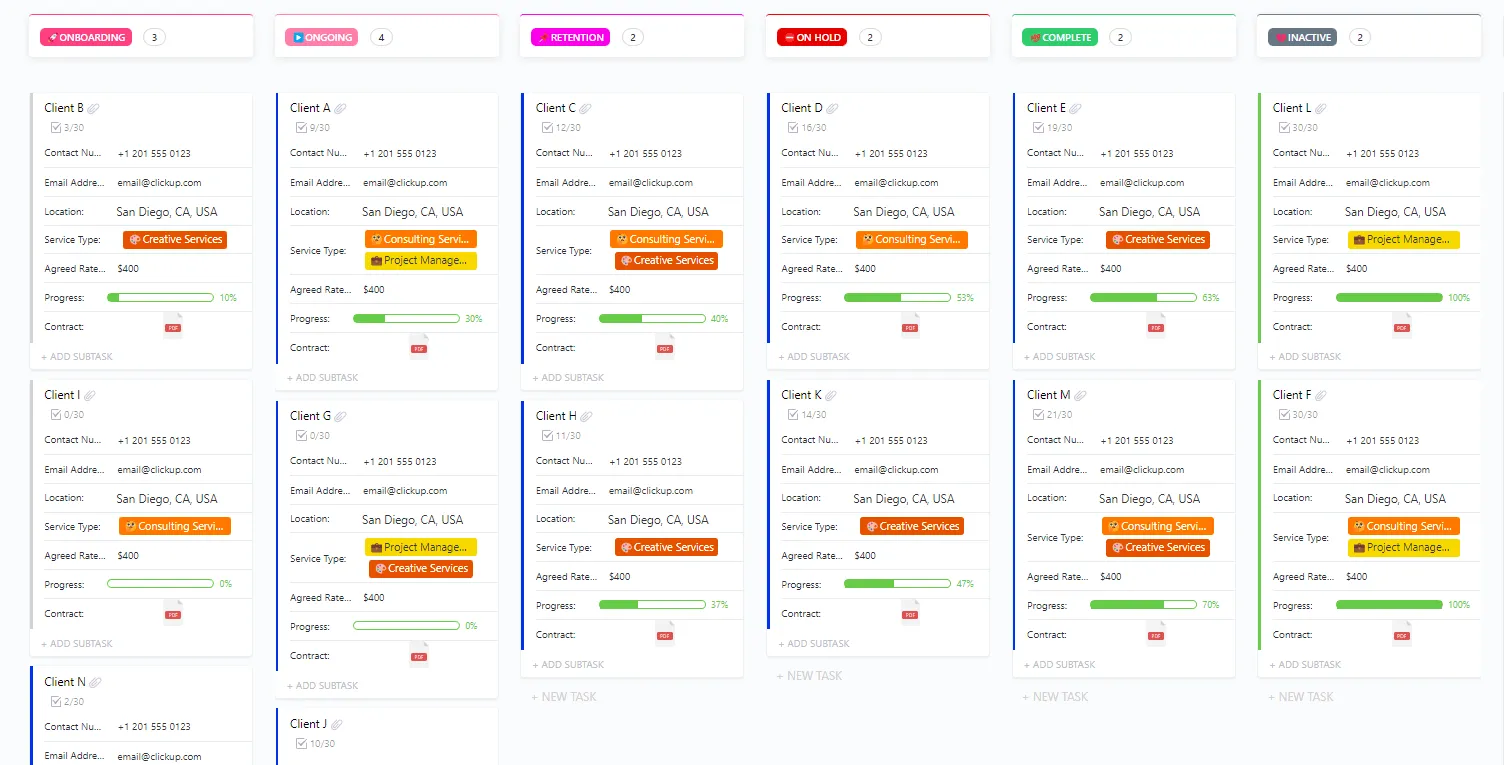Select the RETENTION column header tag
Screen dimensions: 1504x765
pyautogui.click(x=571, y=37)
